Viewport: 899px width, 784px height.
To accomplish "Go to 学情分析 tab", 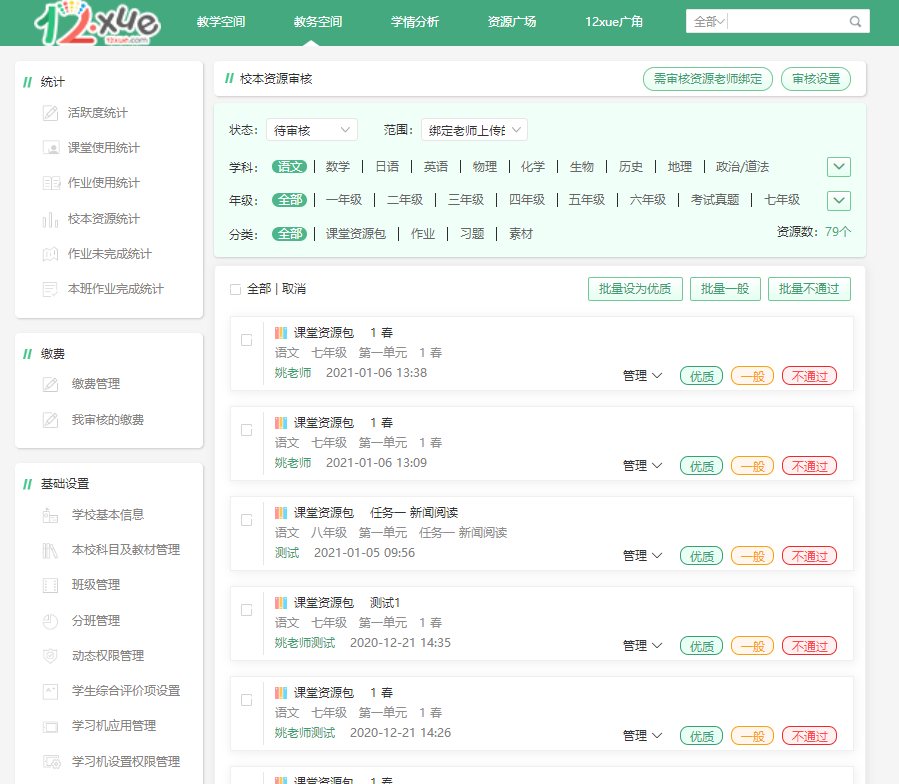I will point(415,22).
